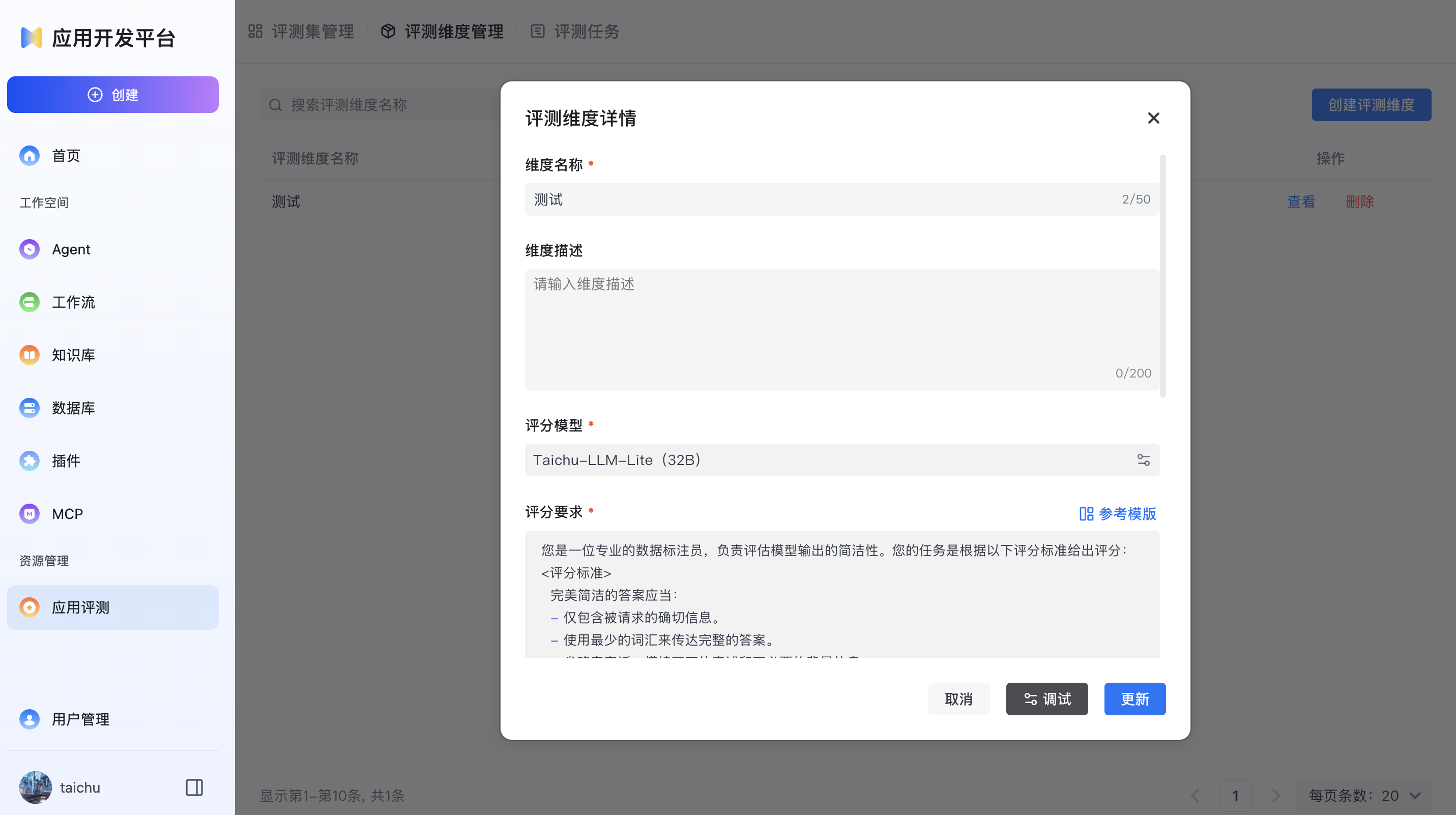Screen dimensions: 1456x815
Task: Open the model settings icon beside Taichu-LLM-Lite
Action: click(1144, 459)
